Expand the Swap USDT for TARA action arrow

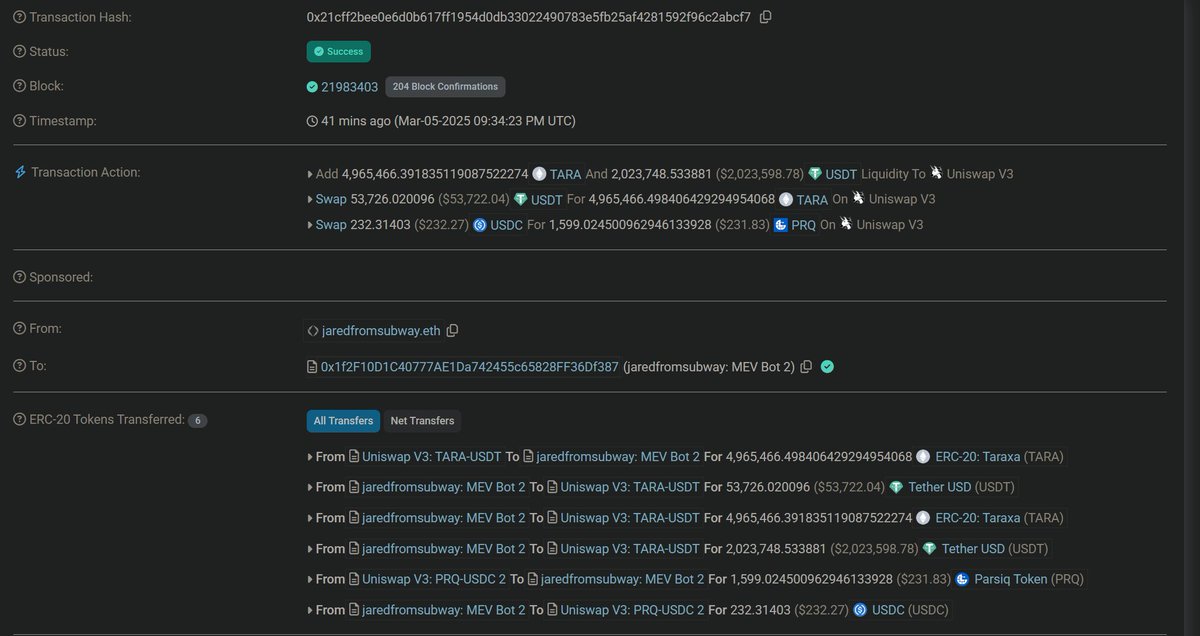point(310,199)
